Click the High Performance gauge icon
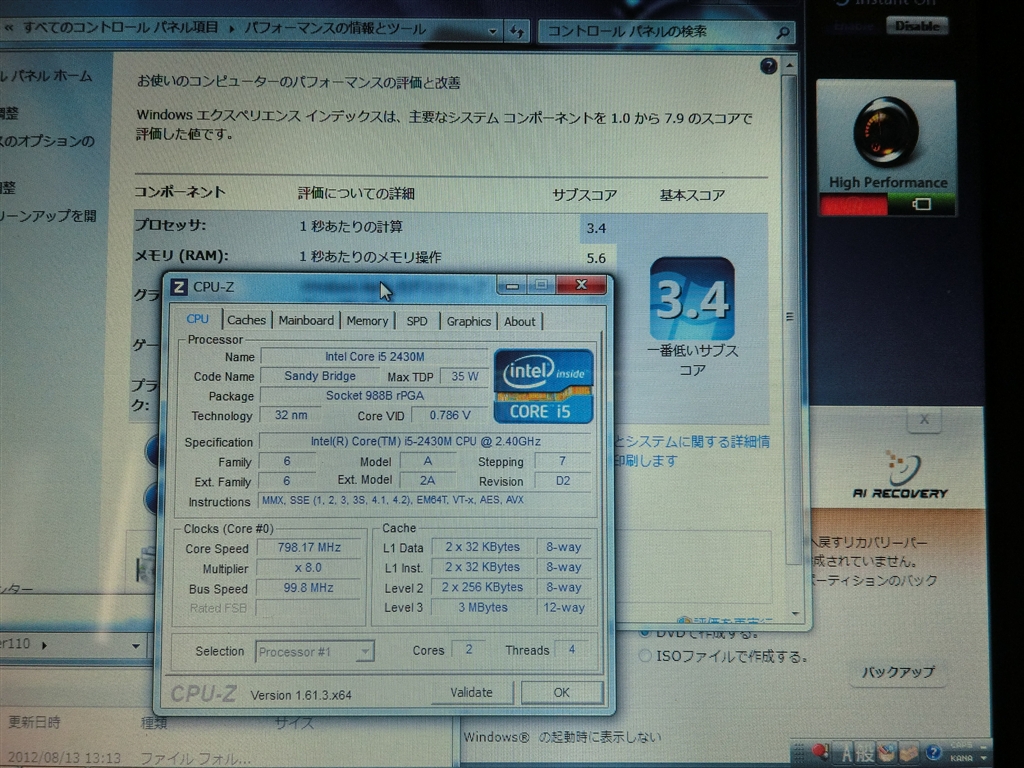This screenshot has width=1024, height=768. pos(885,131)
